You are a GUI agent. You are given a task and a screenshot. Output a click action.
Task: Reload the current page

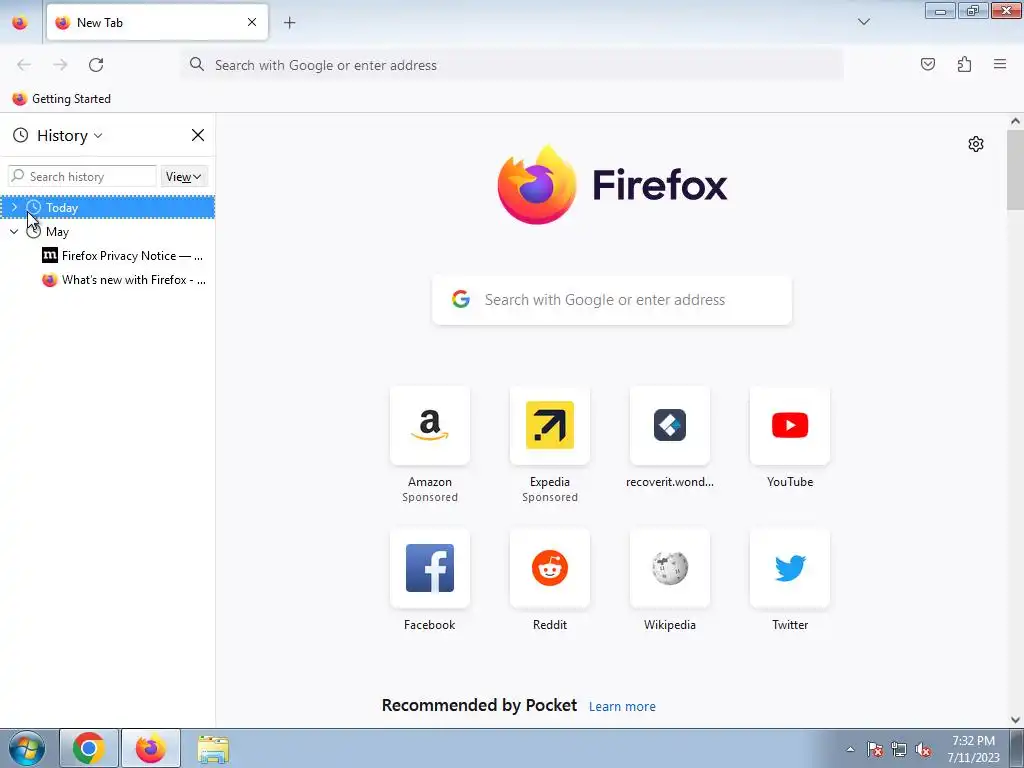coord(96,65)
